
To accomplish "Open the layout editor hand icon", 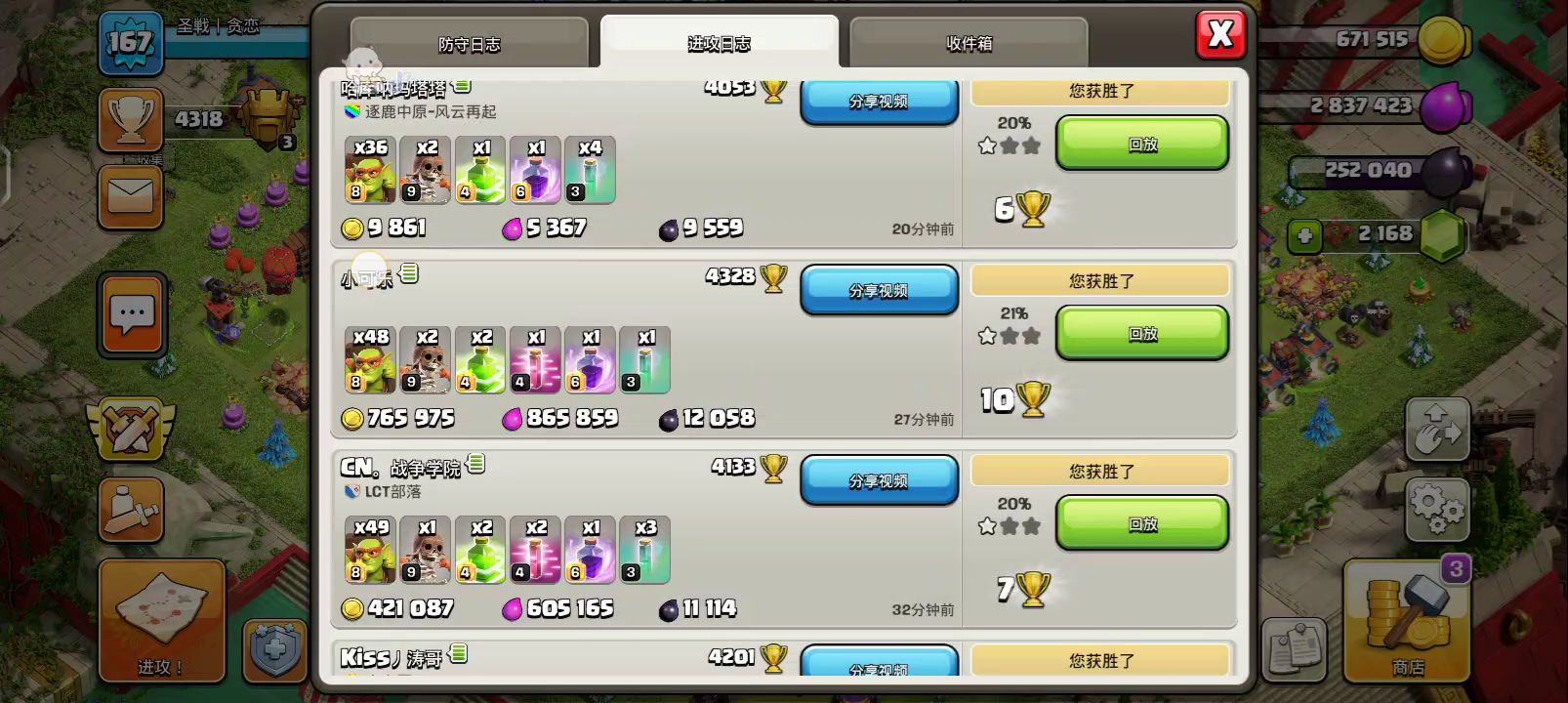I will [1438, 428].
